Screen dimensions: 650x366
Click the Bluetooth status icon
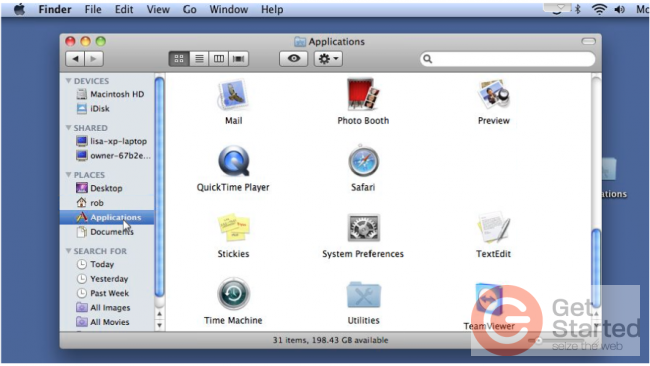[x=577, y=9]
